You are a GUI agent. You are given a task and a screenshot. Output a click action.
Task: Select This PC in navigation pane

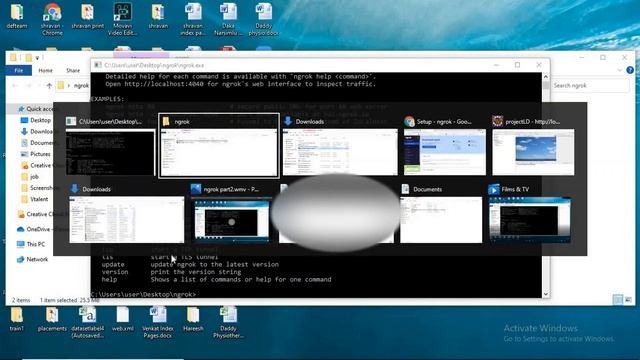(36, 244)
